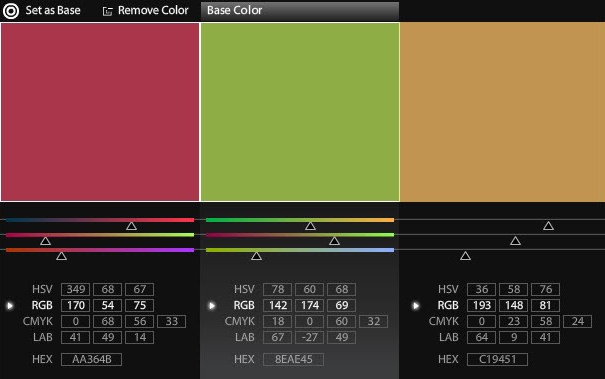Click the RGB field showing 193
The image size is (605, 379).
pos(481,305)
